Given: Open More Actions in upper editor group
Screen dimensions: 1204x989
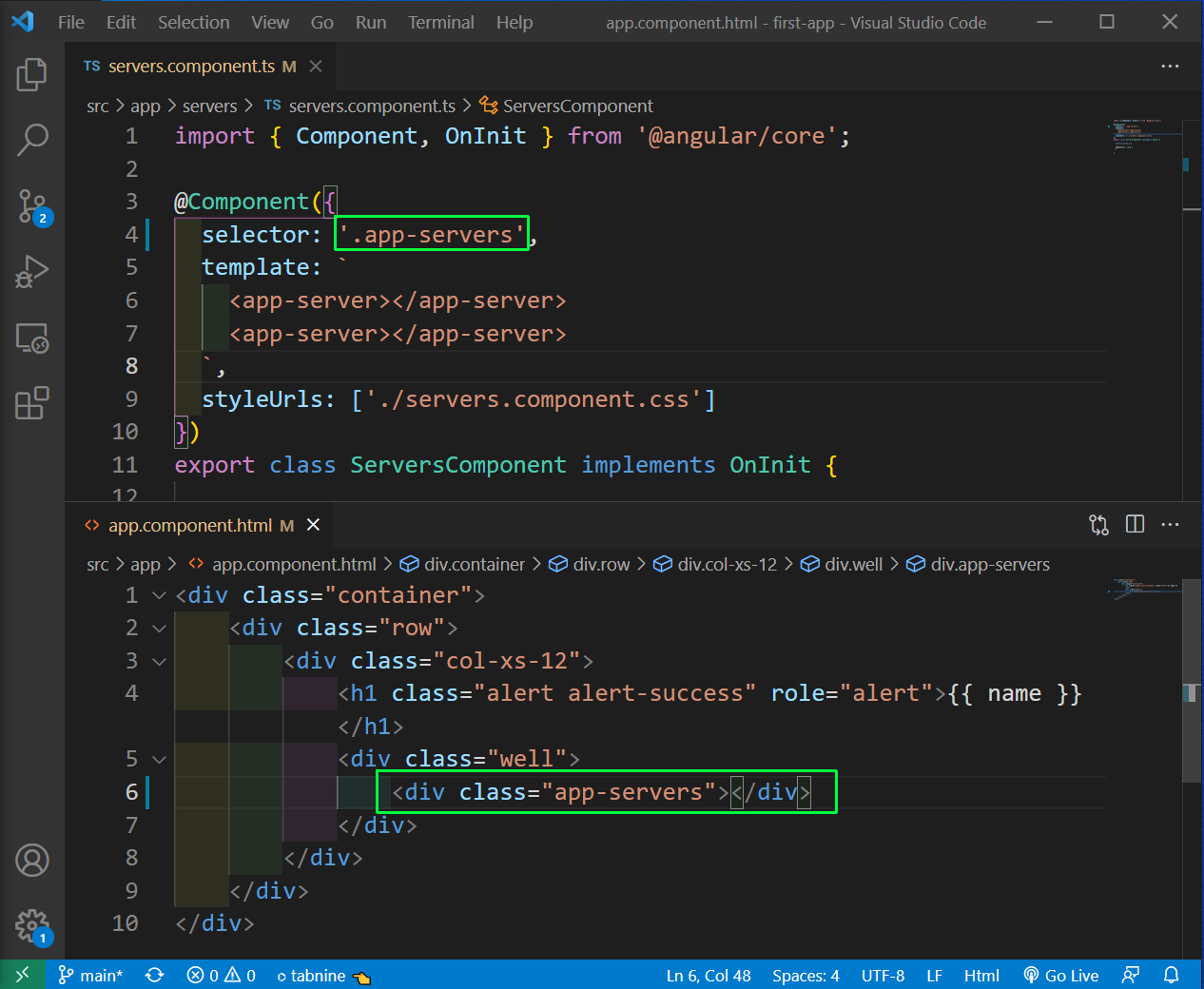Looking at the screenshot, I should 1170,67.
